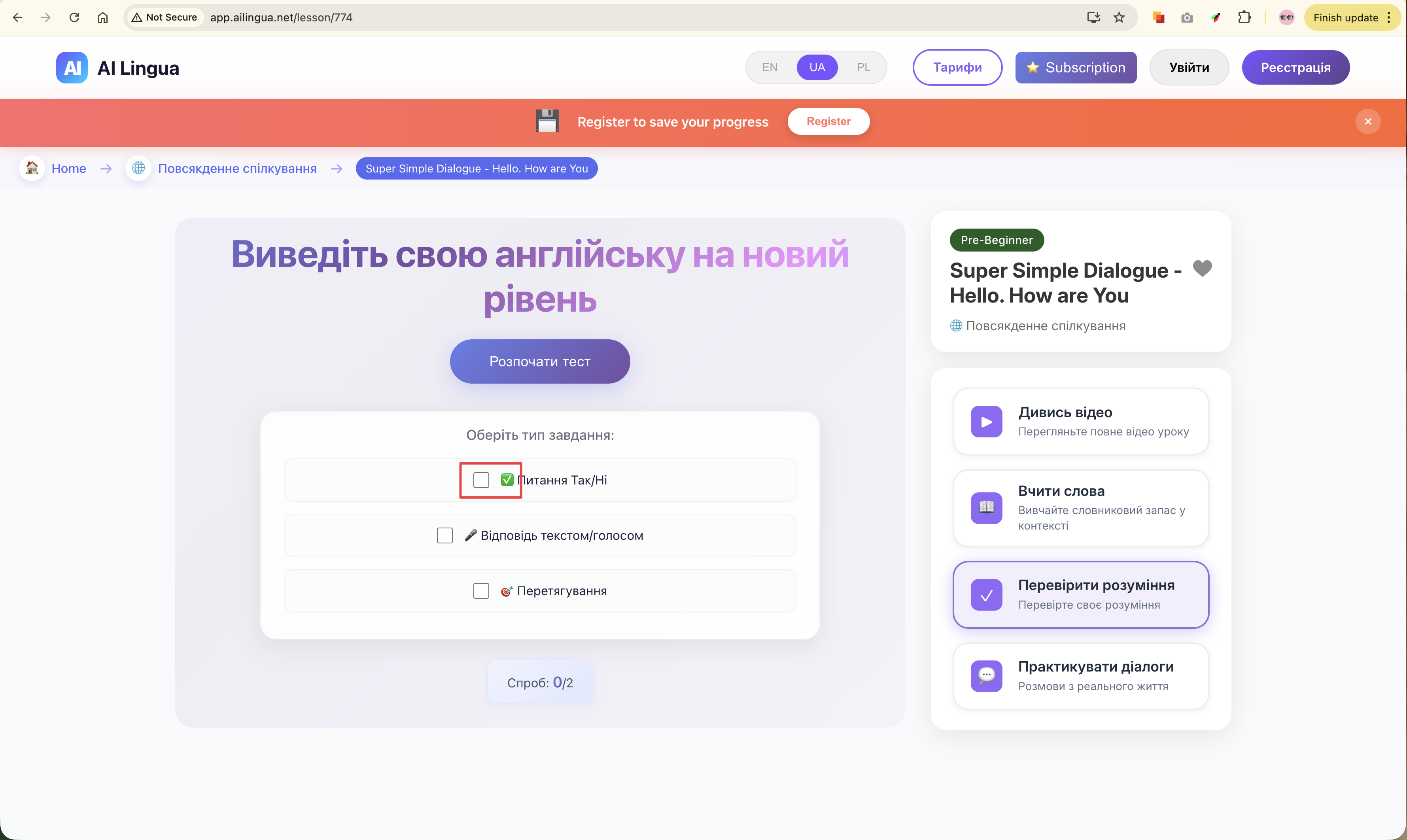This screenshot has width=1407, height=840.
Task: Click the AI Lingua logo icon
Action: point(72,68)
